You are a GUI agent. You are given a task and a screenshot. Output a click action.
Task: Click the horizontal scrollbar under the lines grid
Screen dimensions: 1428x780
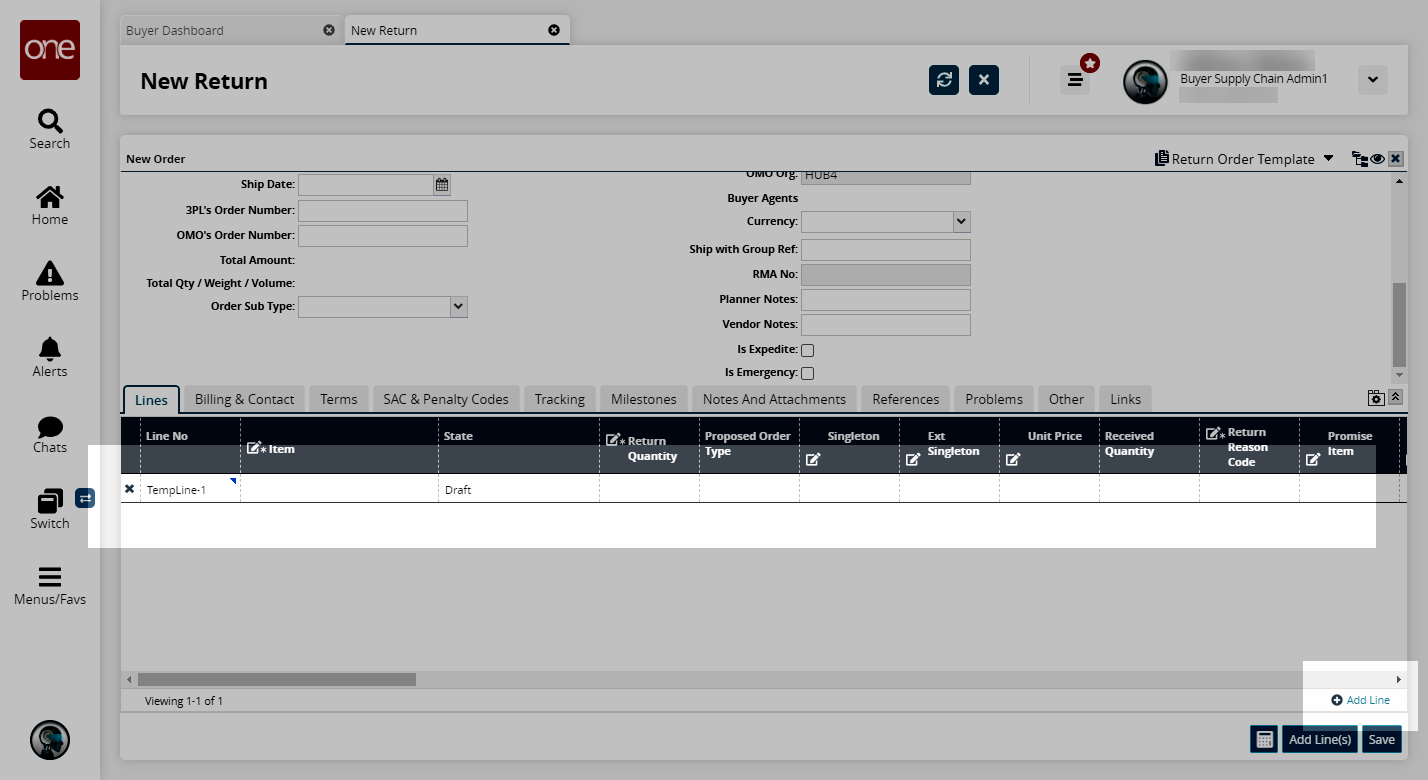pyautogui.click(x=277, y=680)
